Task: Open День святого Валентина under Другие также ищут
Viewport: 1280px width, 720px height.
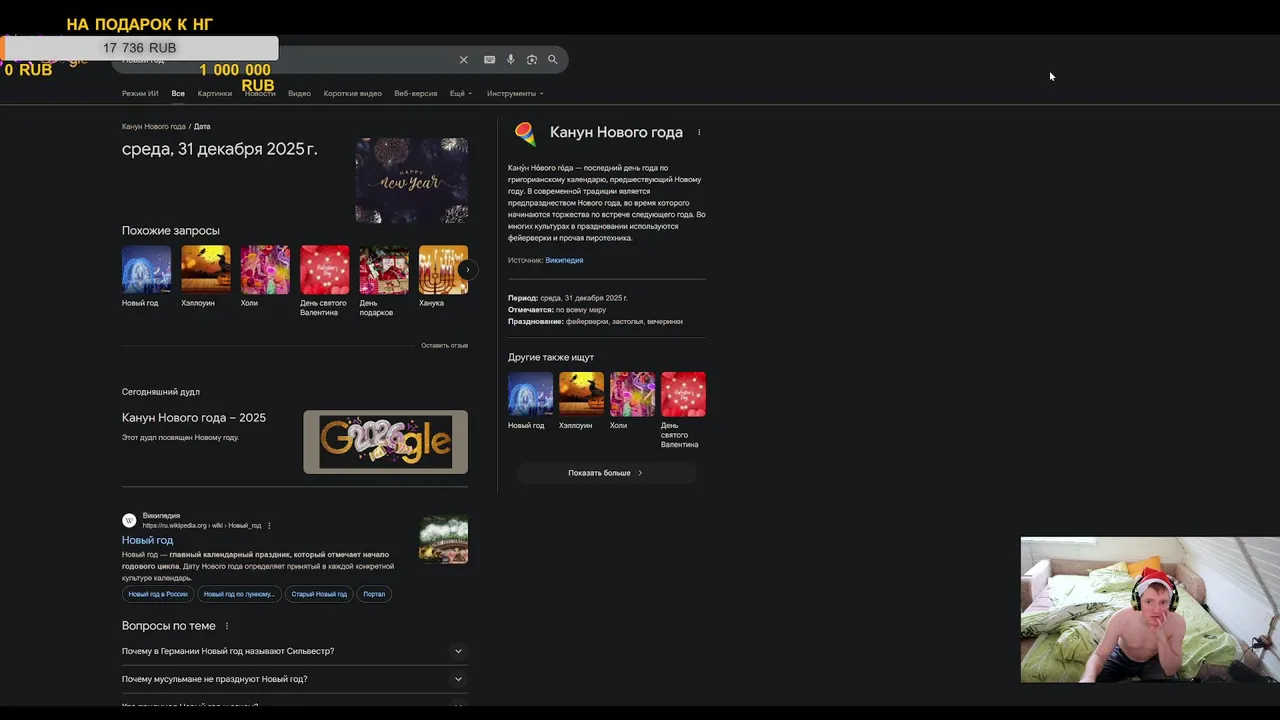Action: pyautogui.click(x=683, y=394)
